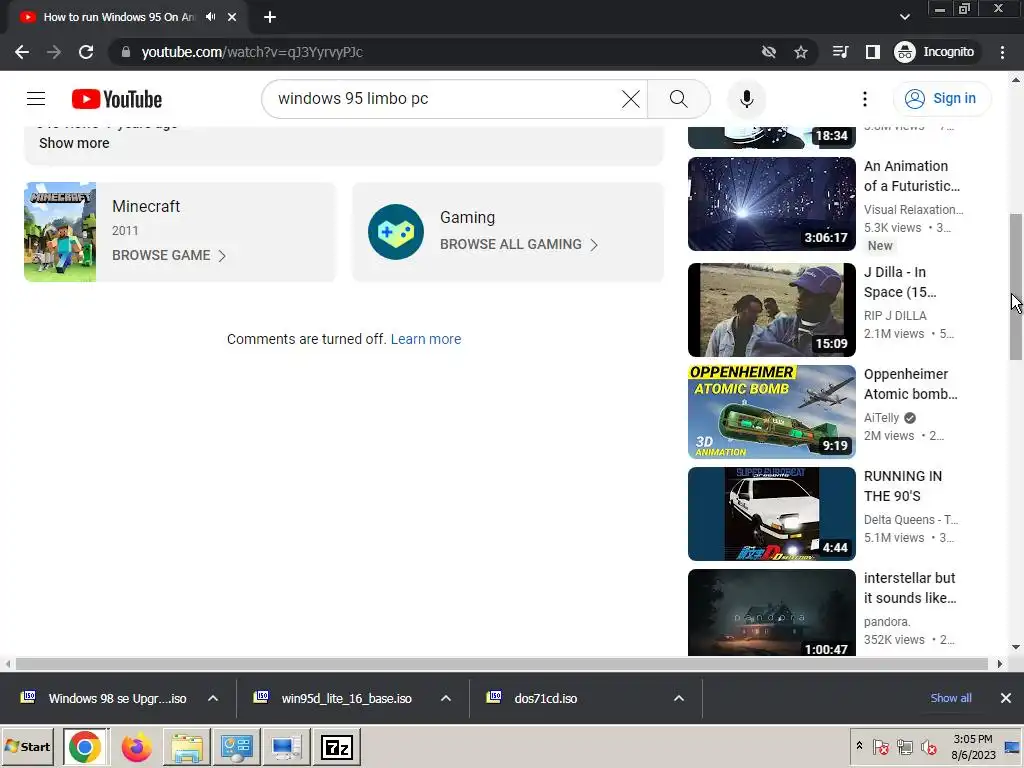Open 7-Zip from taskbar
The image size is (1024, 768).
click(x=337, y=746)
